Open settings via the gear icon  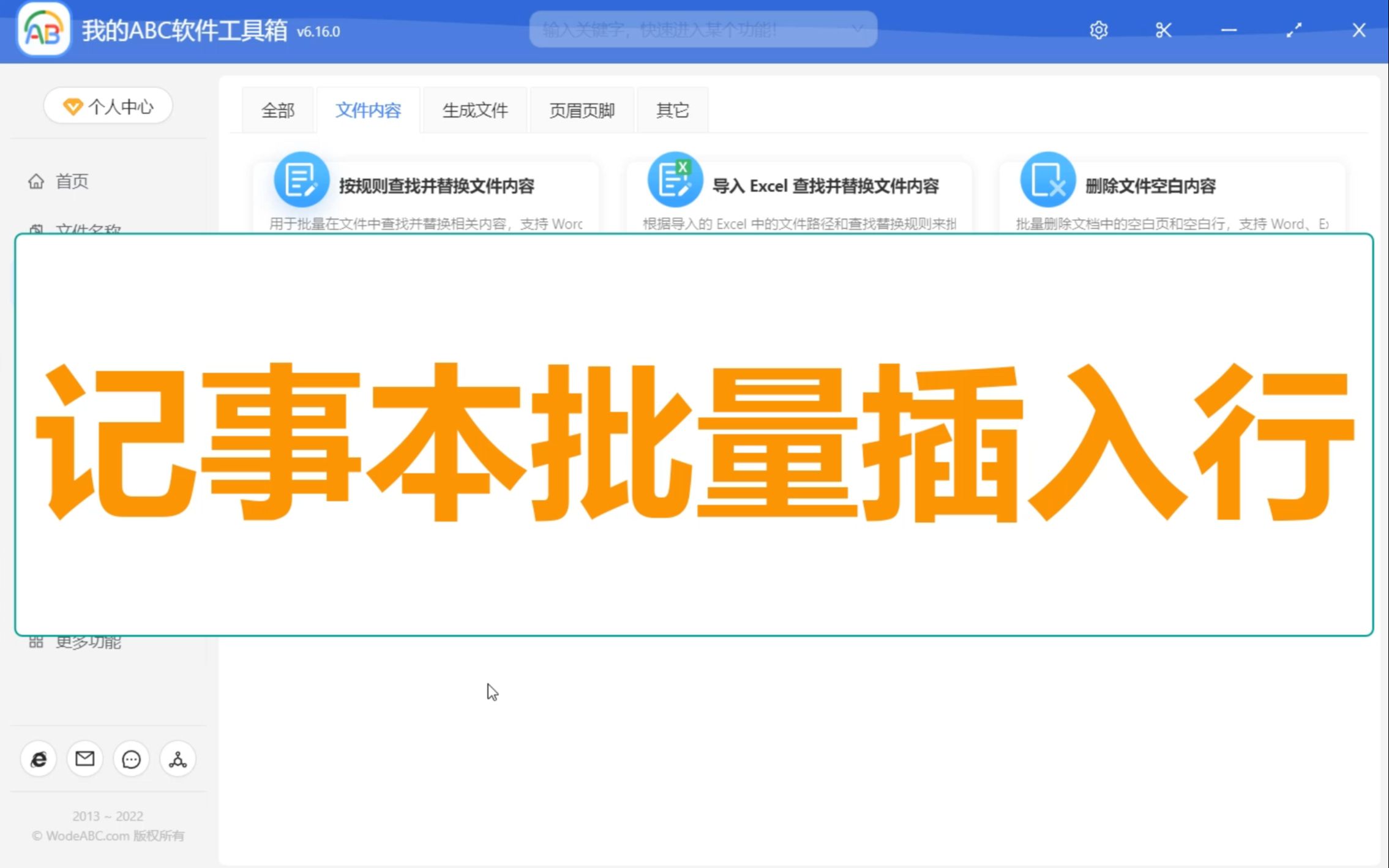[x=1098, y=30]
